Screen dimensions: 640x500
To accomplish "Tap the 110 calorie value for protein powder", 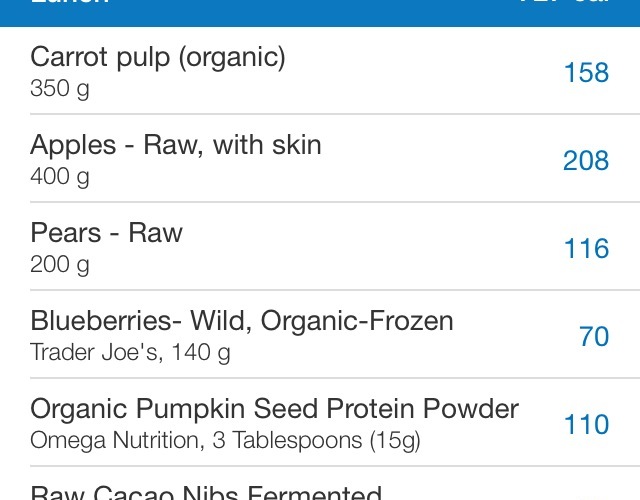I will (586, 424).
